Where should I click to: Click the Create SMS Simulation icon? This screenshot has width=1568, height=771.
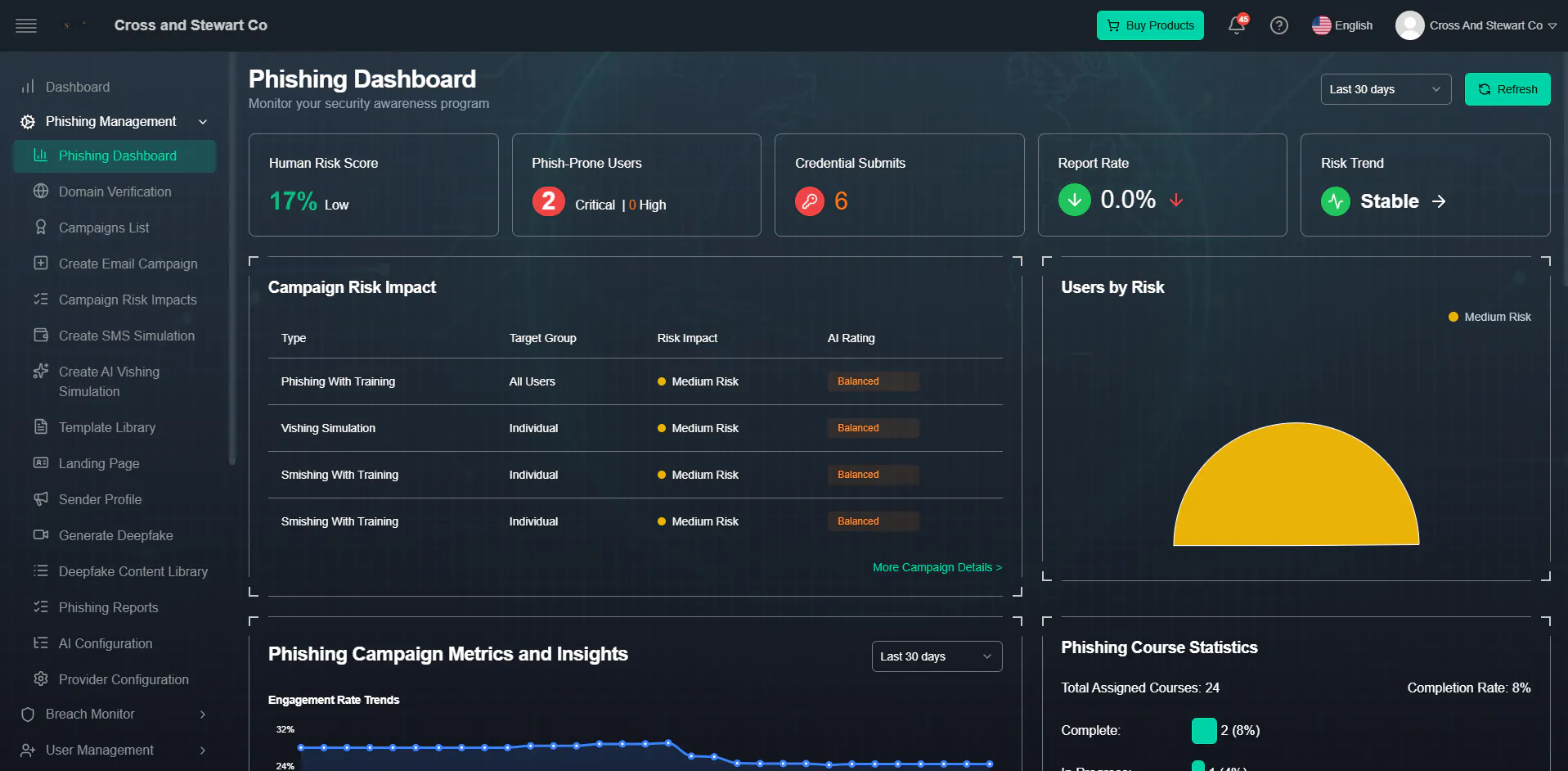point(41,336)
